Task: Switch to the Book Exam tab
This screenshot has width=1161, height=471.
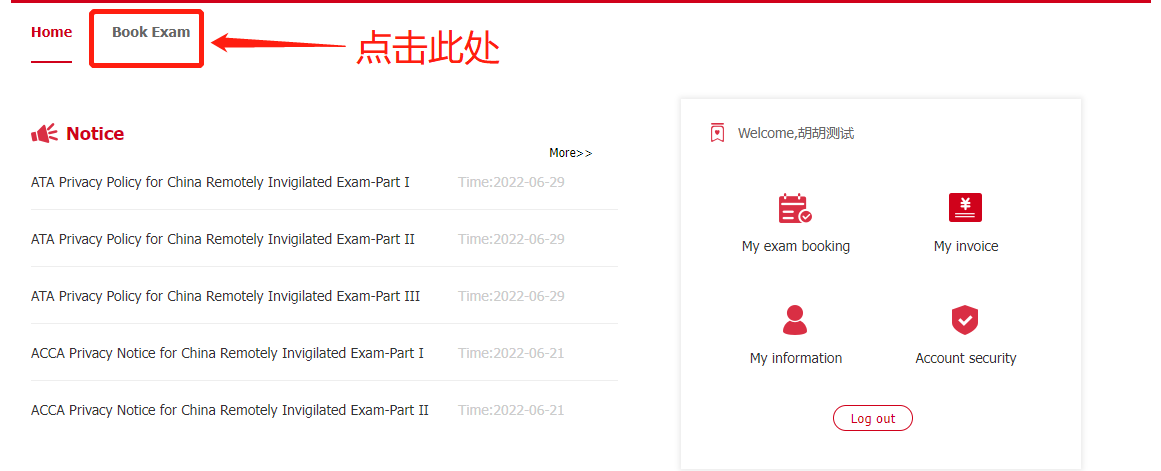Action: point(151,32)
